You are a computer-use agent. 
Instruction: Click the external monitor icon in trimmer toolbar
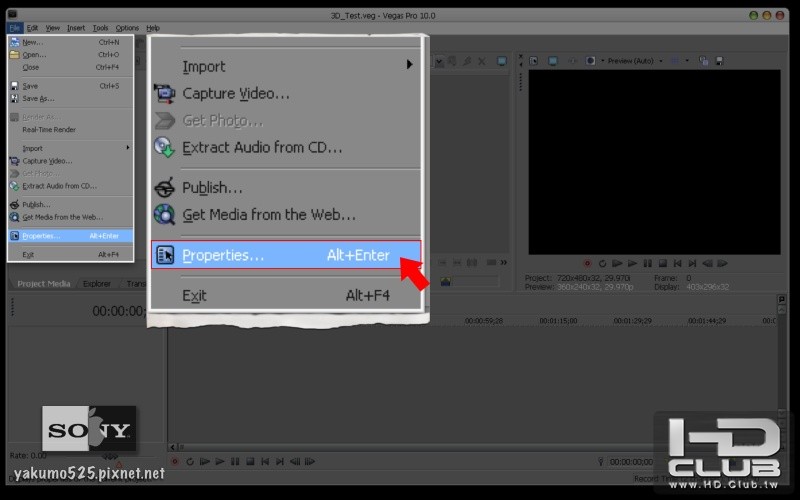502,61
